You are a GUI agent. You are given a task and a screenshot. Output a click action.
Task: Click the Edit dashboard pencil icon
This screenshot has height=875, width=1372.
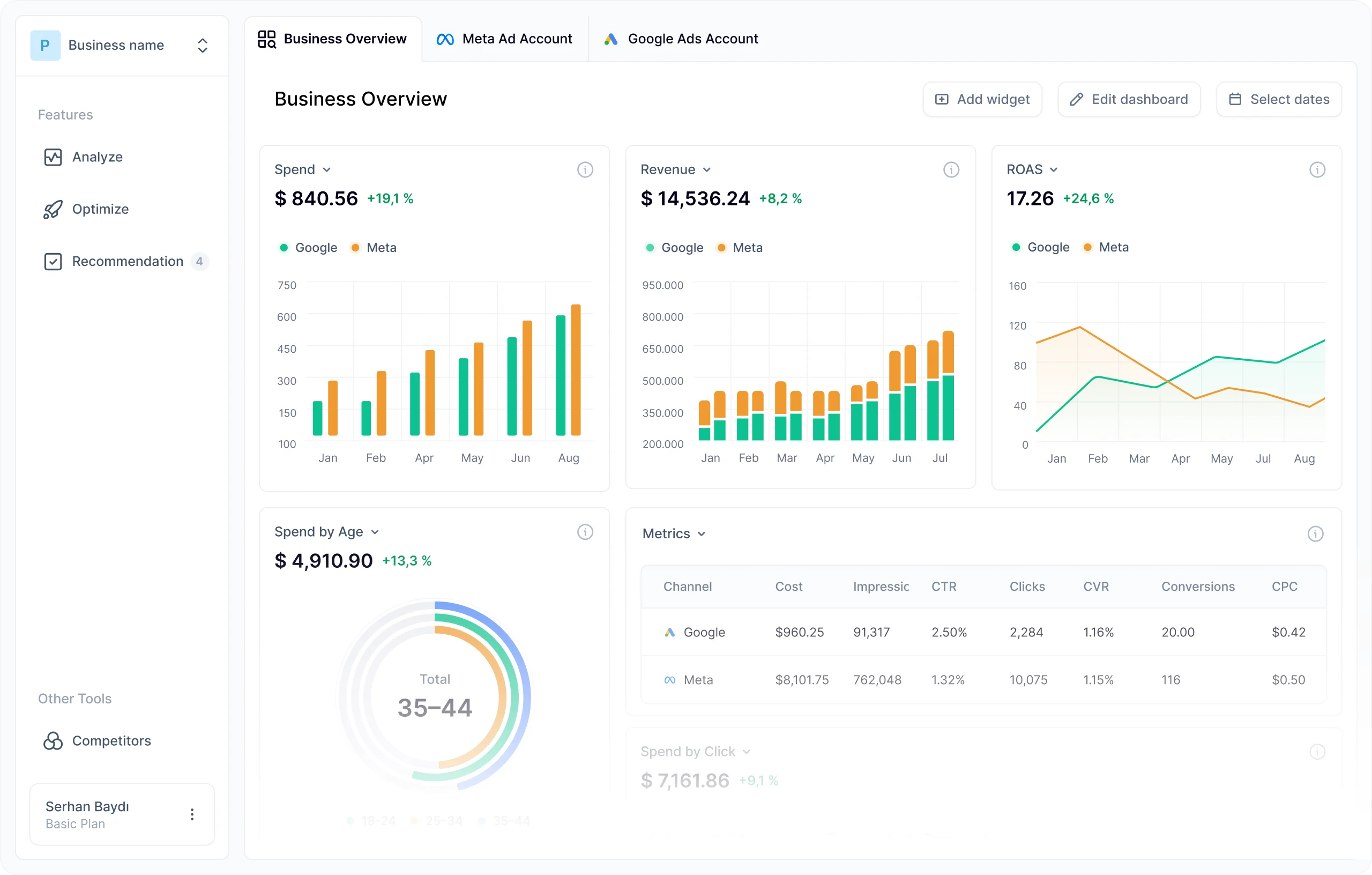(1076, 98)
